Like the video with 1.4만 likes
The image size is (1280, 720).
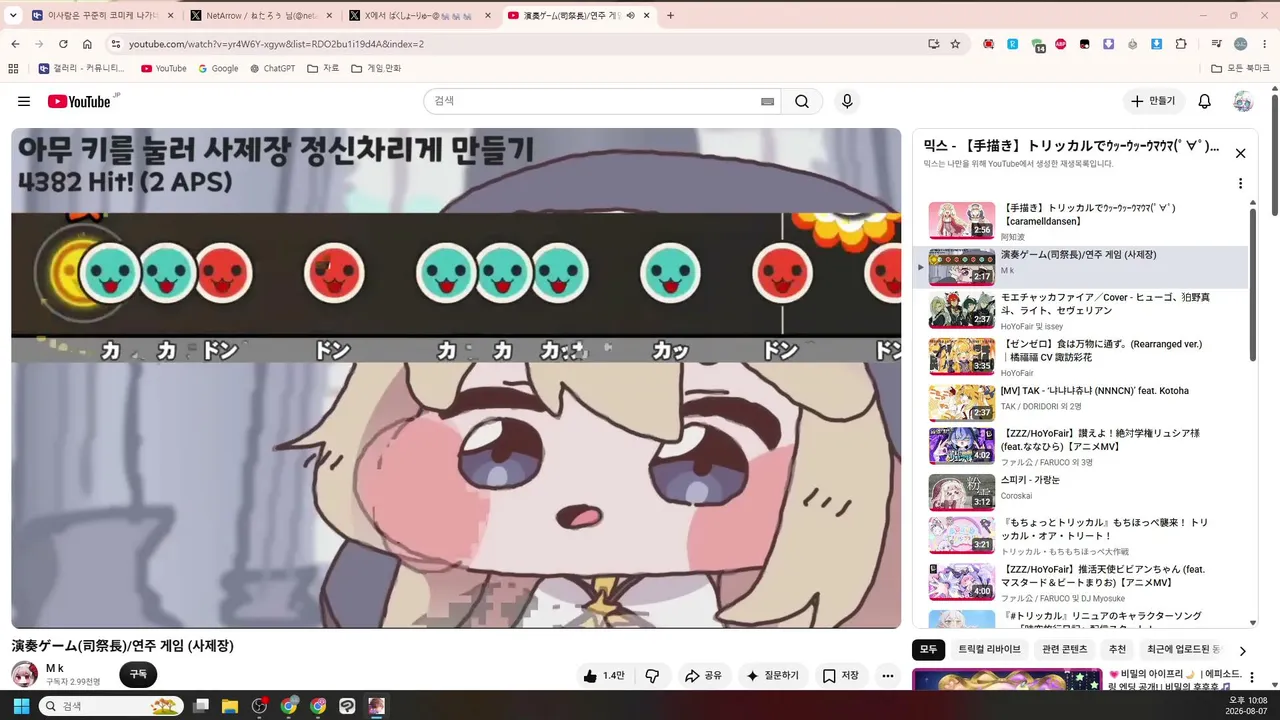point(604,676)
